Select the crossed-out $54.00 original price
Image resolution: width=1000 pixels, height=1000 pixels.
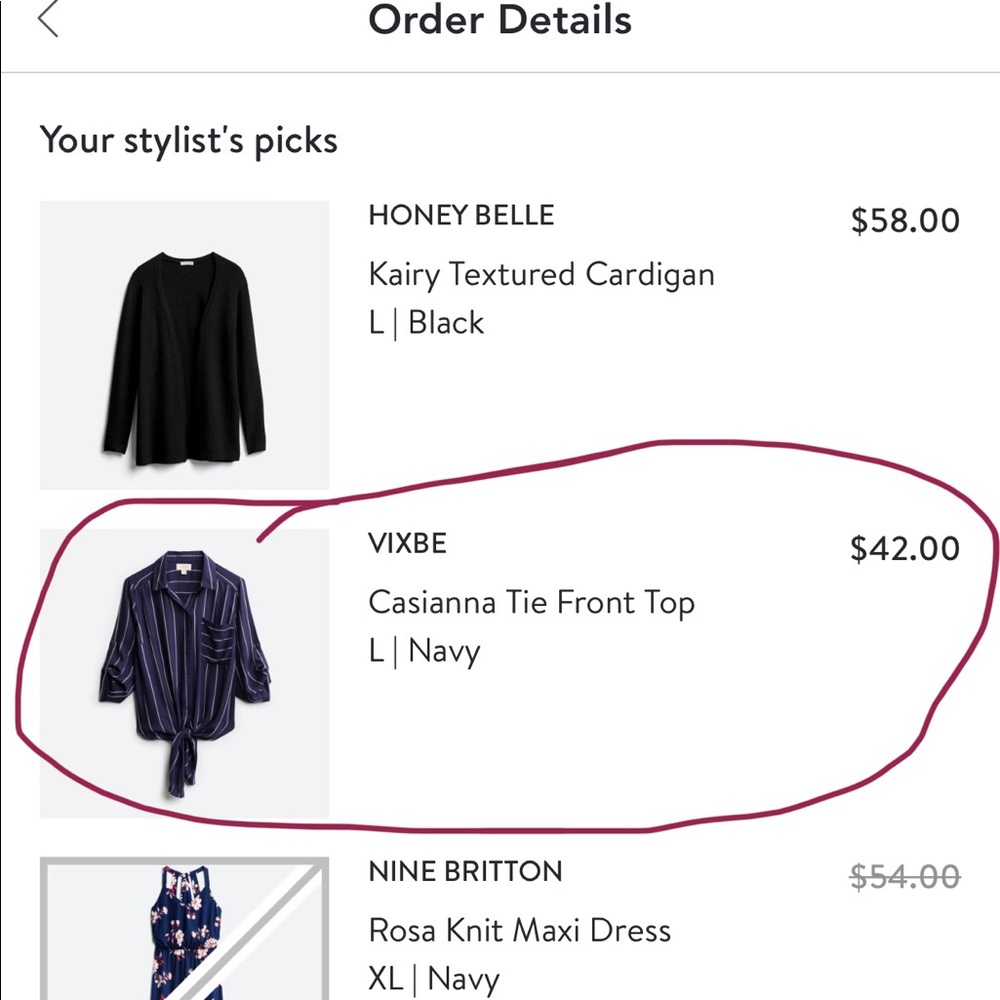(903, 876)
